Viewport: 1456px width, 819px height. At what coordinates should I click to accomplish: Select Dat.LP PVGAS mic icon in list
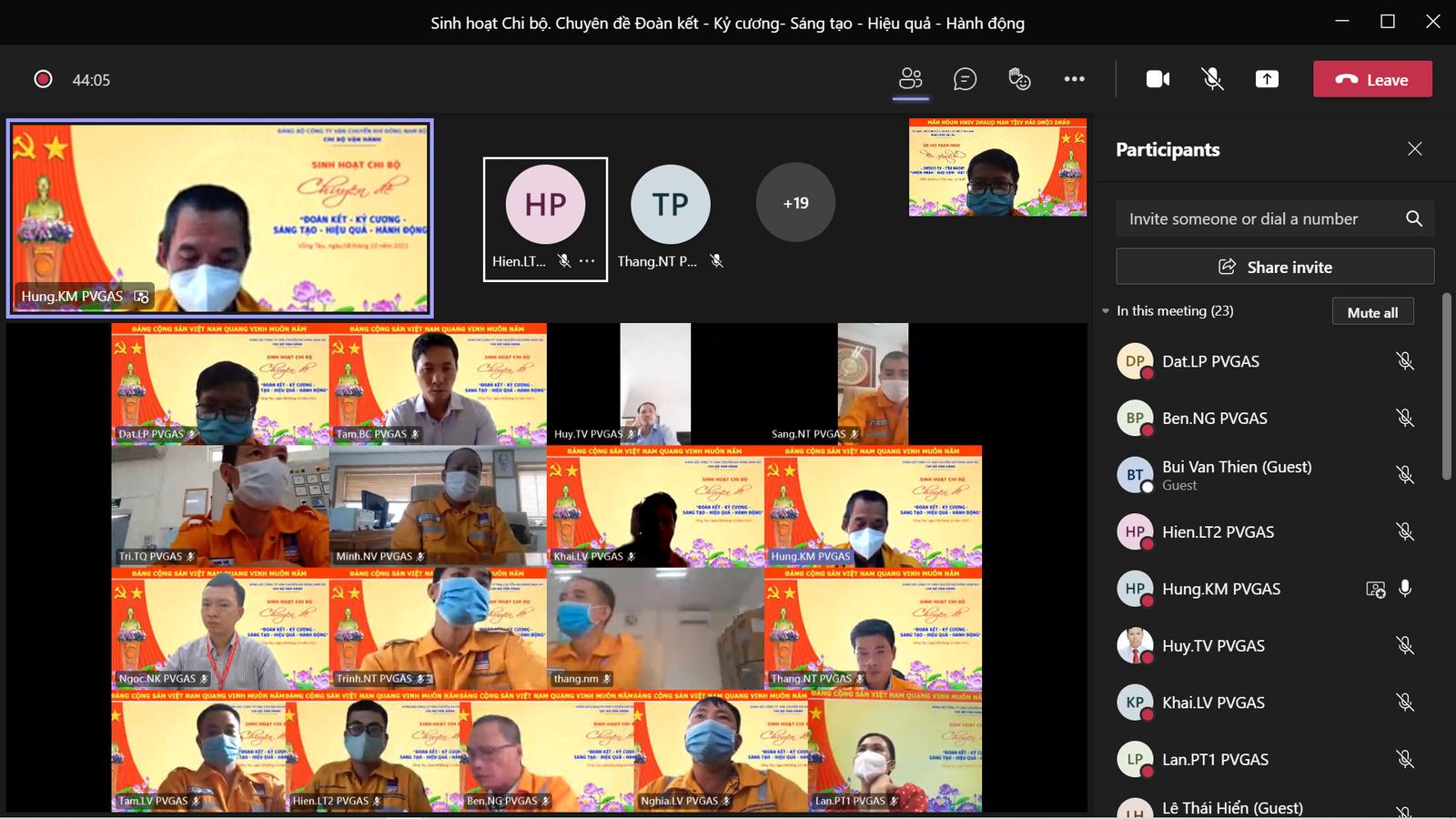click(x=1405, y=361)
